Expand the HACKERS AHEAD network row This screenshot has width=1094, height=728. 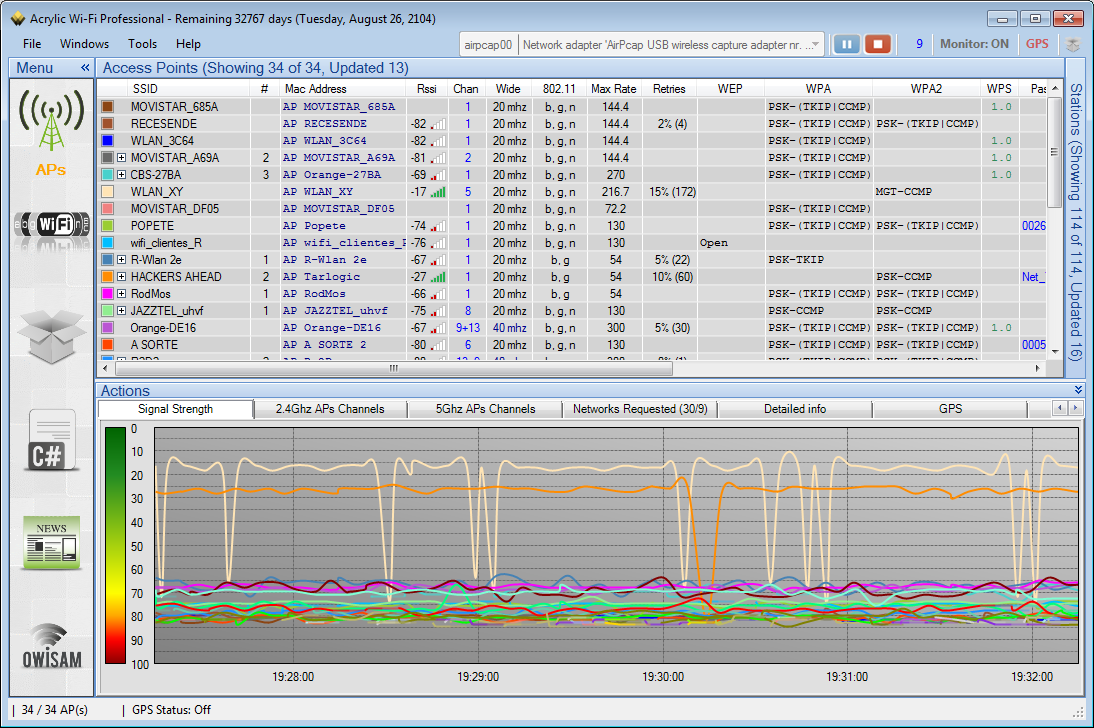pyautogui.click(x=121, y=276)
